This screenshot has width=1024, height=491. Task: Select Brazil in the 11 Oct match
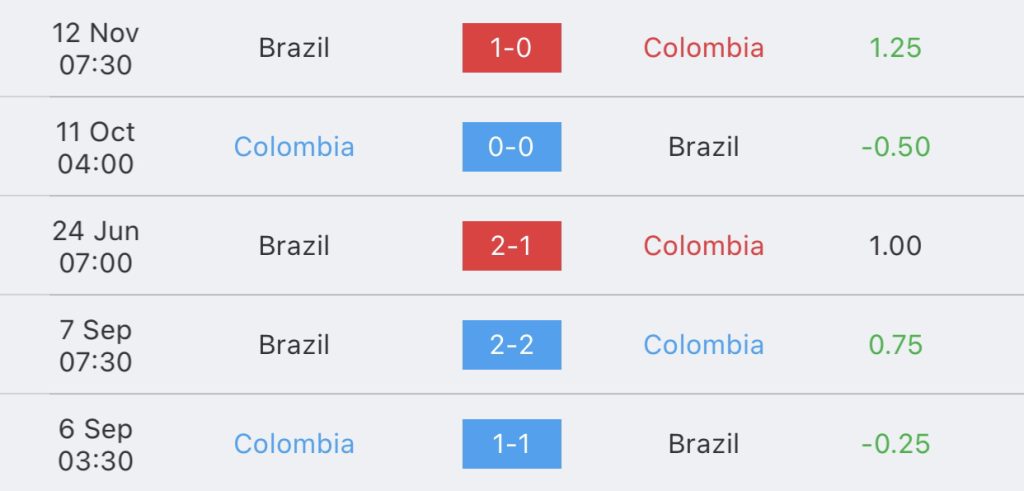pyautogui.click(x=703, y=147)
